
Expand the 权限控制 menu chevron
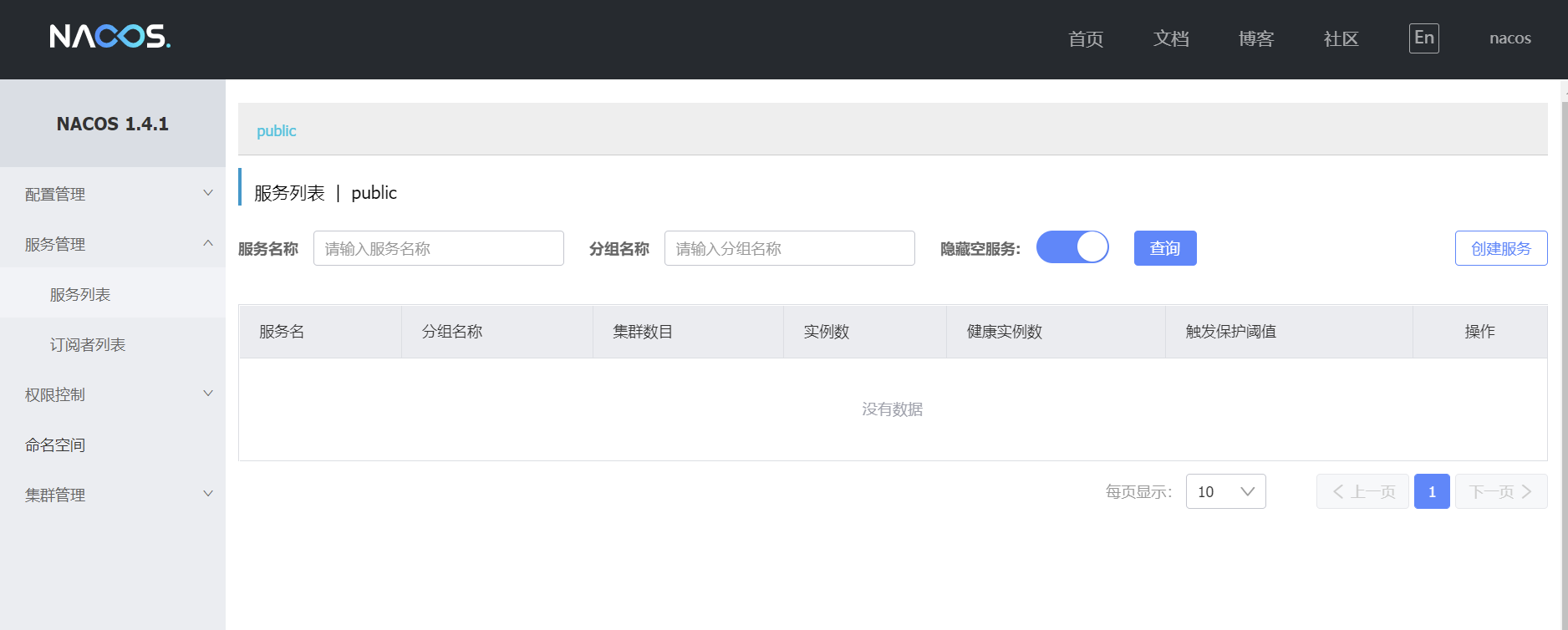pos(208,394)
